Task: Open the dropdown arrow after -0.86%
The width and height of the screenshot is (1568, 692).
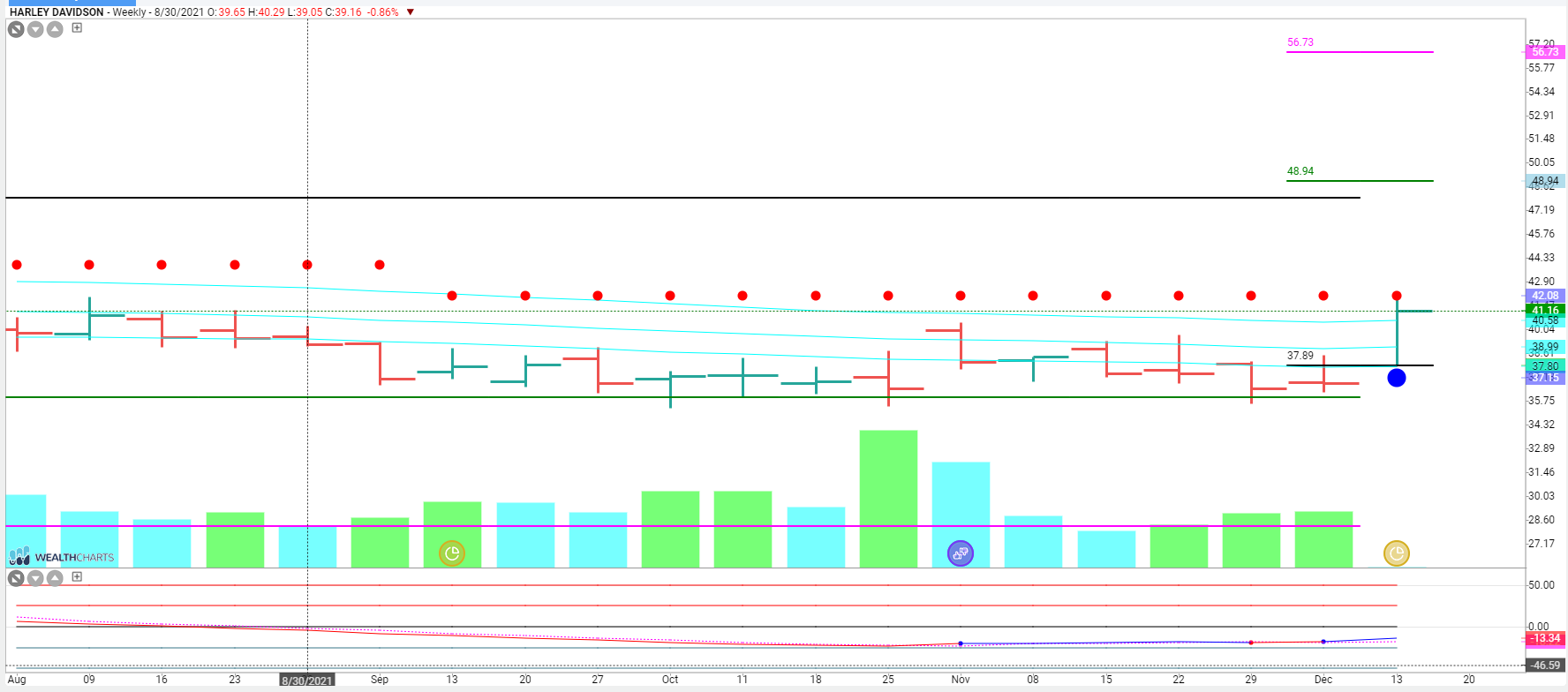Action: point(411,12)
